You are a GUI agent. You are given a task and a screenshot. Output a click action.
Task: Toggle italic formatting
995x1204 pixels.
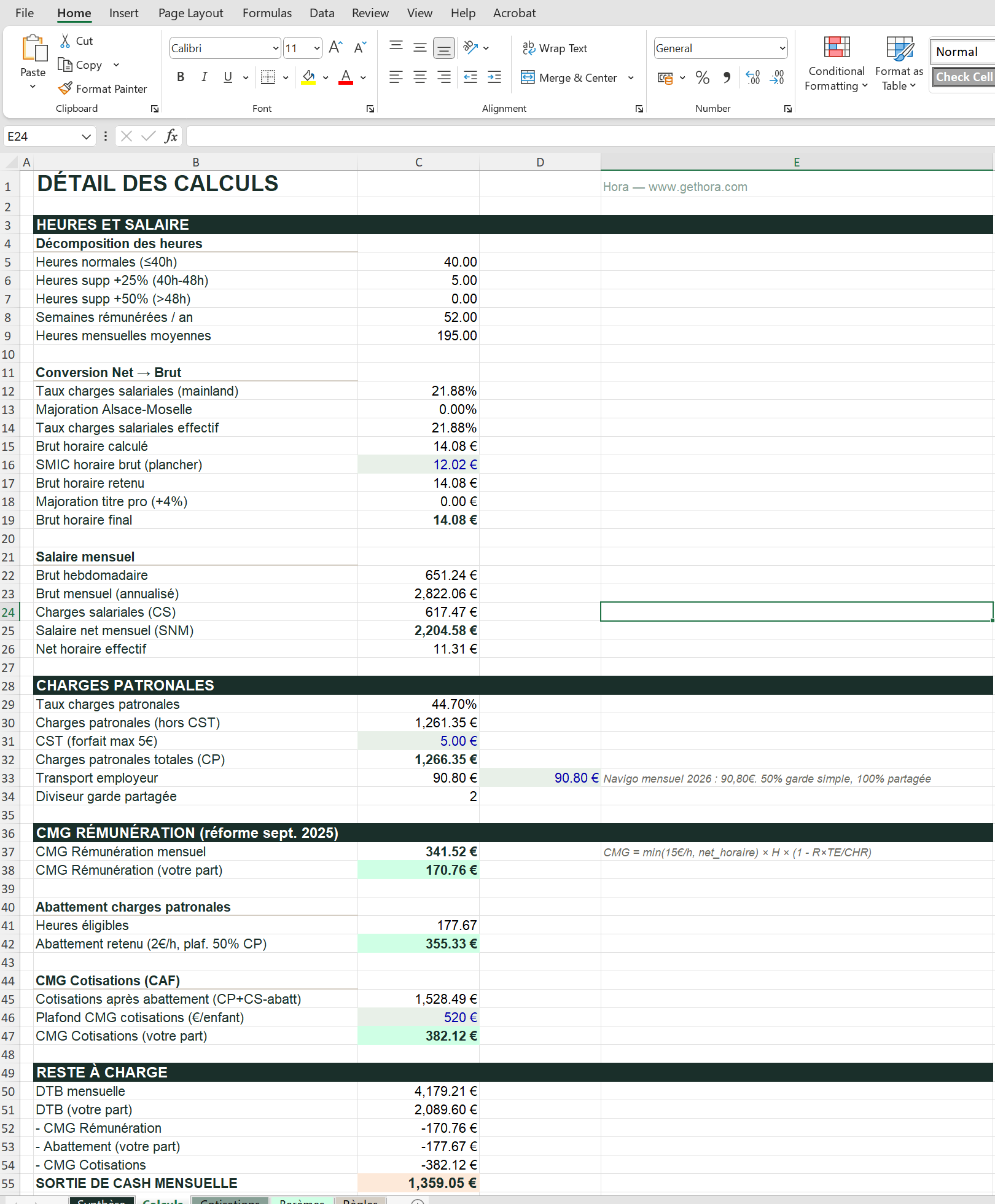tap(204, 77)
